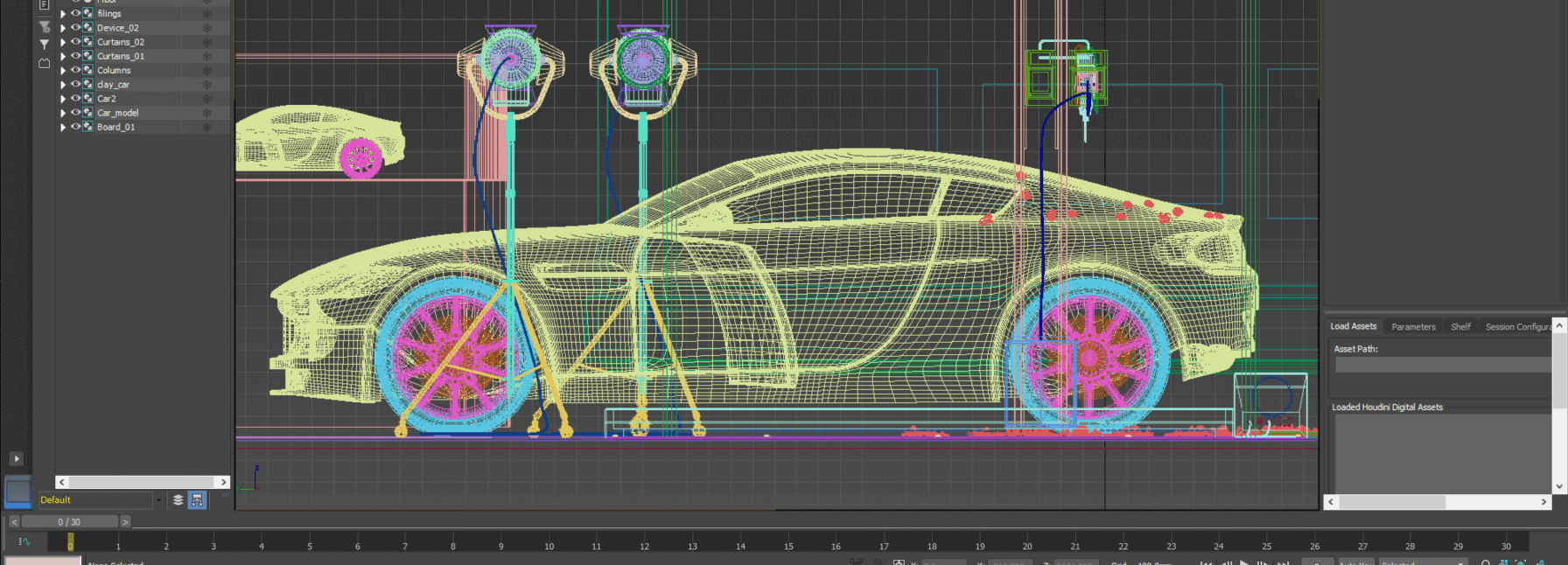
Task: Hide the Curtains_02 layer via eye icon
Action: (x=75, y=42)
